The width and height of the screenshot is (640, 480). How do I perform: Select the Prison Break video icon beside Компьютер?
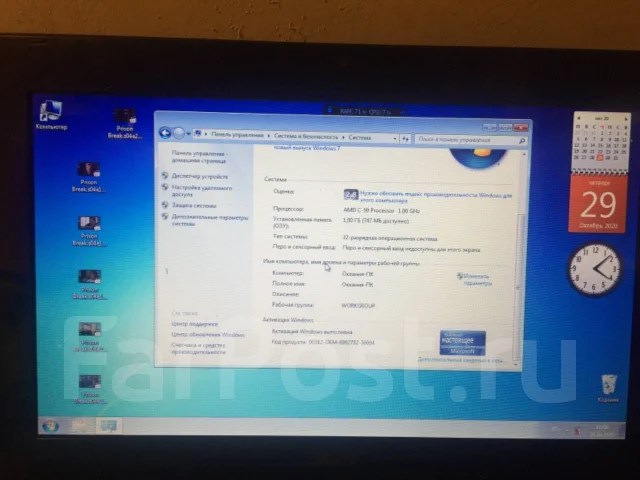point(125,123)
